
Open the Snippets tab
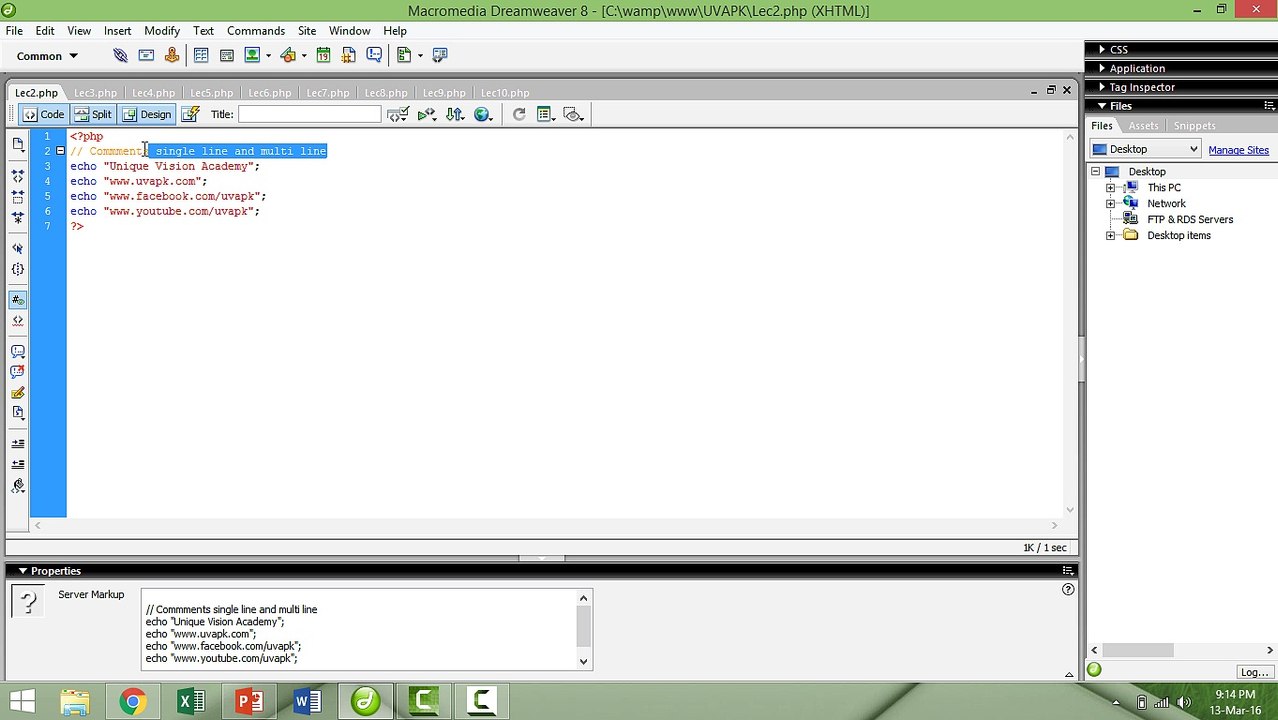pos(1195,126)
